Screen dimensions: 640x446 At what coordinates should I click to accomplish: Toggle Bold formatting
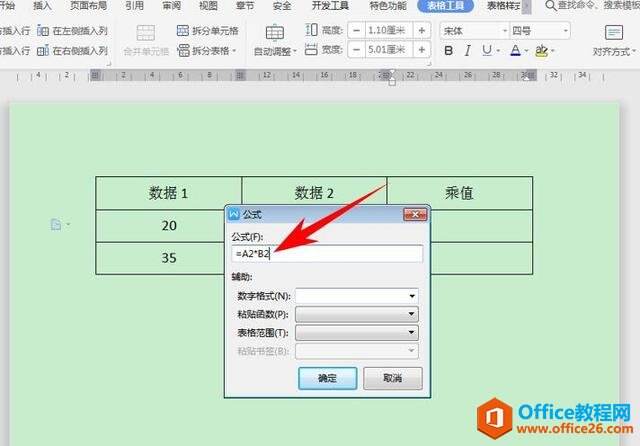[x=448, y=51]
